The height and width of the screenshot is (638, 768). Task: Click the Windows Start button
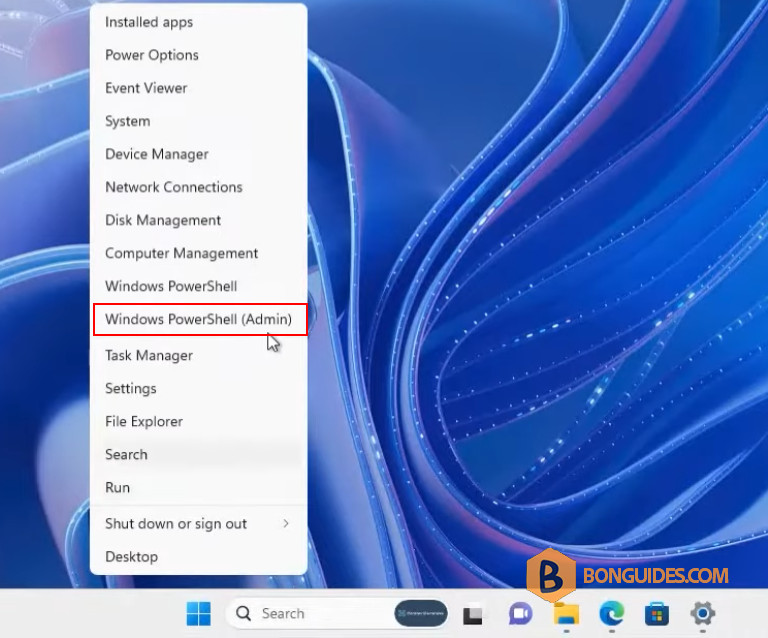point(199,614)
